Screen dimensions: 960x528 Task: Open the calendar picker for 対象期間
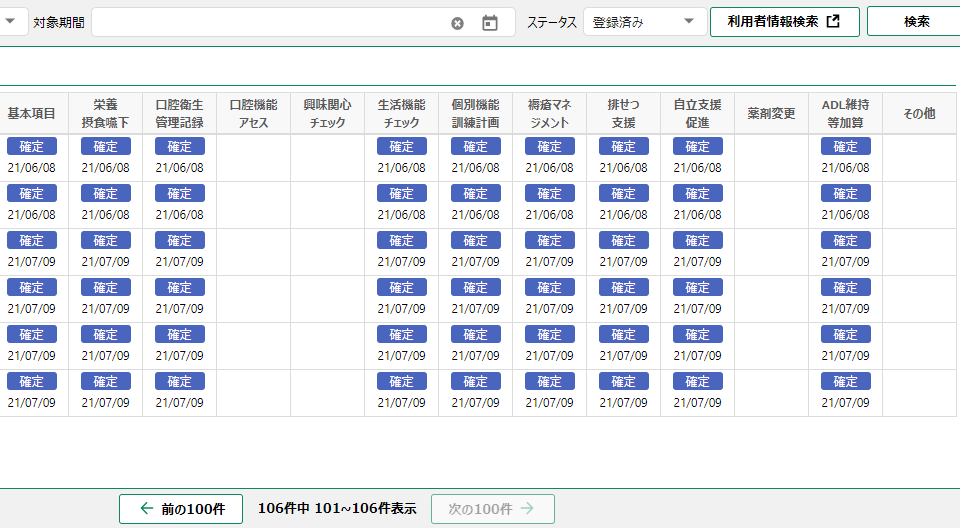tap(489, 23)
